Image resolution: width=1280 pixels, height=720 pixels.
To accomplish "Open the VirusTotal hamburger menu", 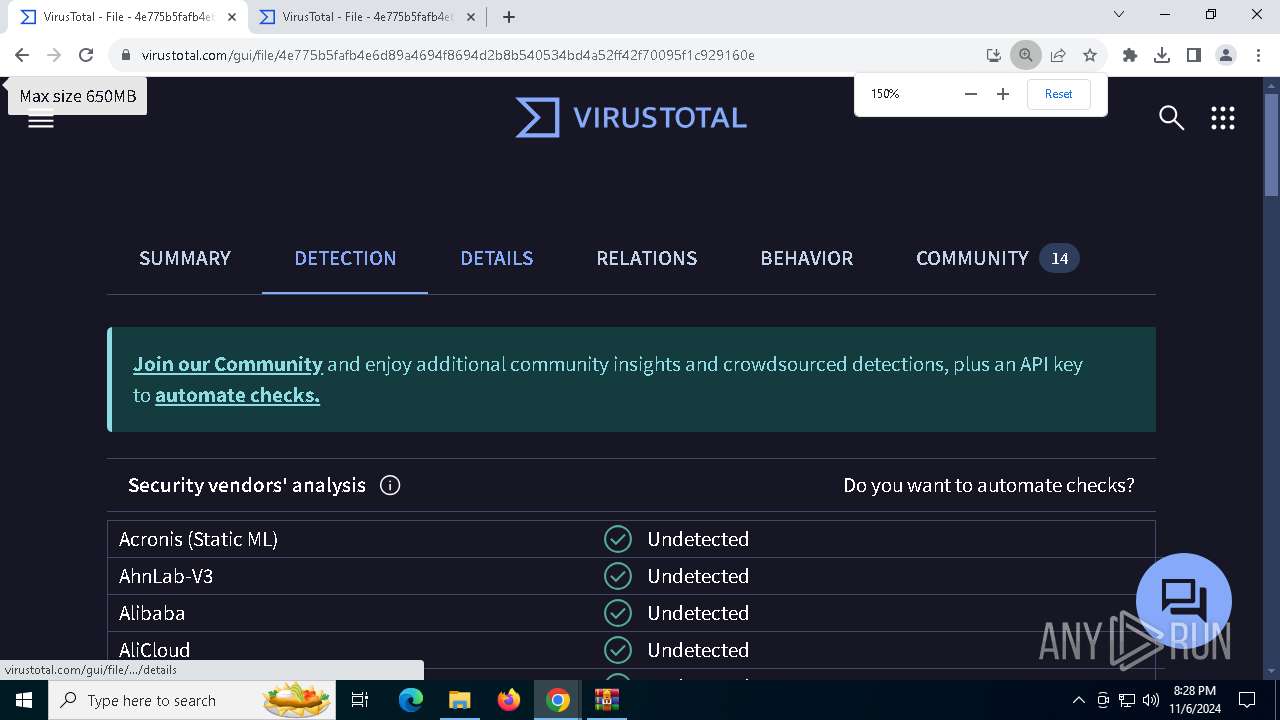I will 41,119.
